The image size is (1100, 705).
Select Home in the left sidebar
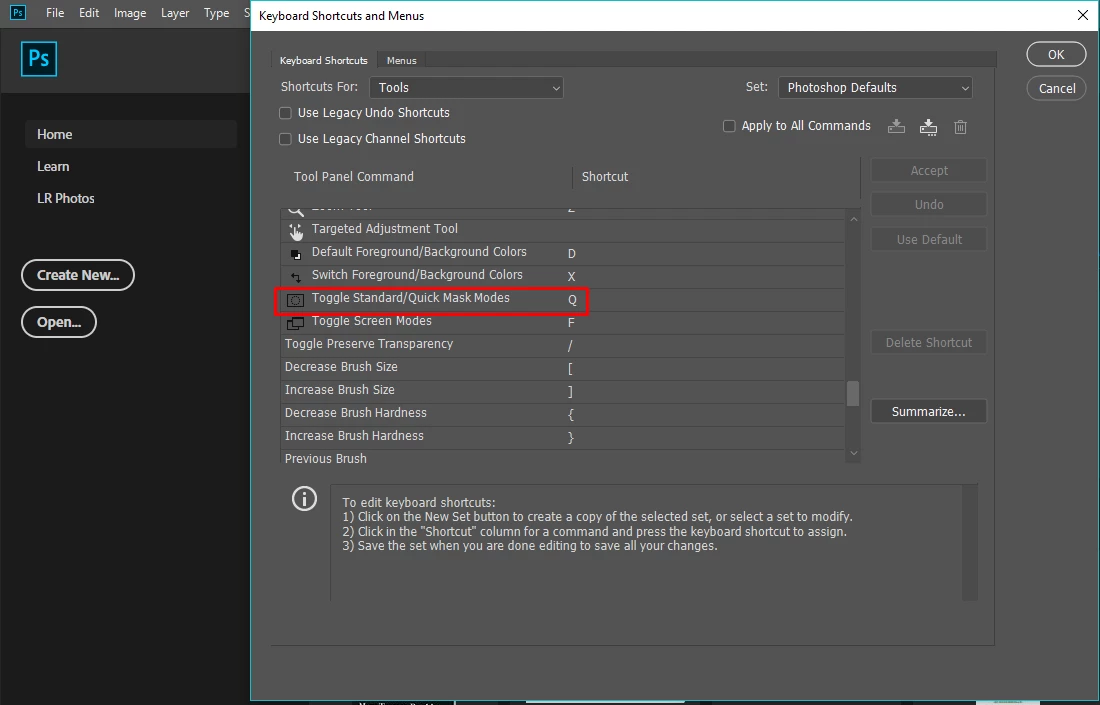130,134
